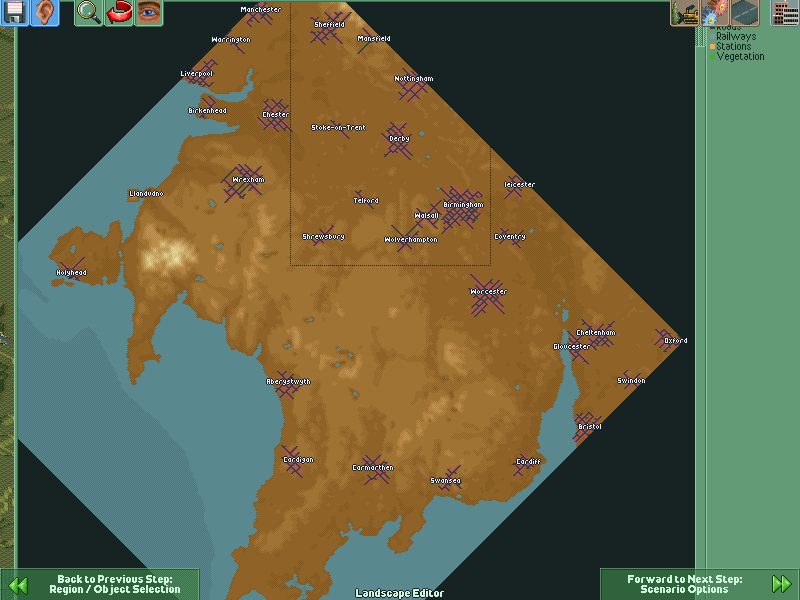Screen dimensions: 800x600
Task: Click the Llandudno town label
Action: tap(146, 193)
